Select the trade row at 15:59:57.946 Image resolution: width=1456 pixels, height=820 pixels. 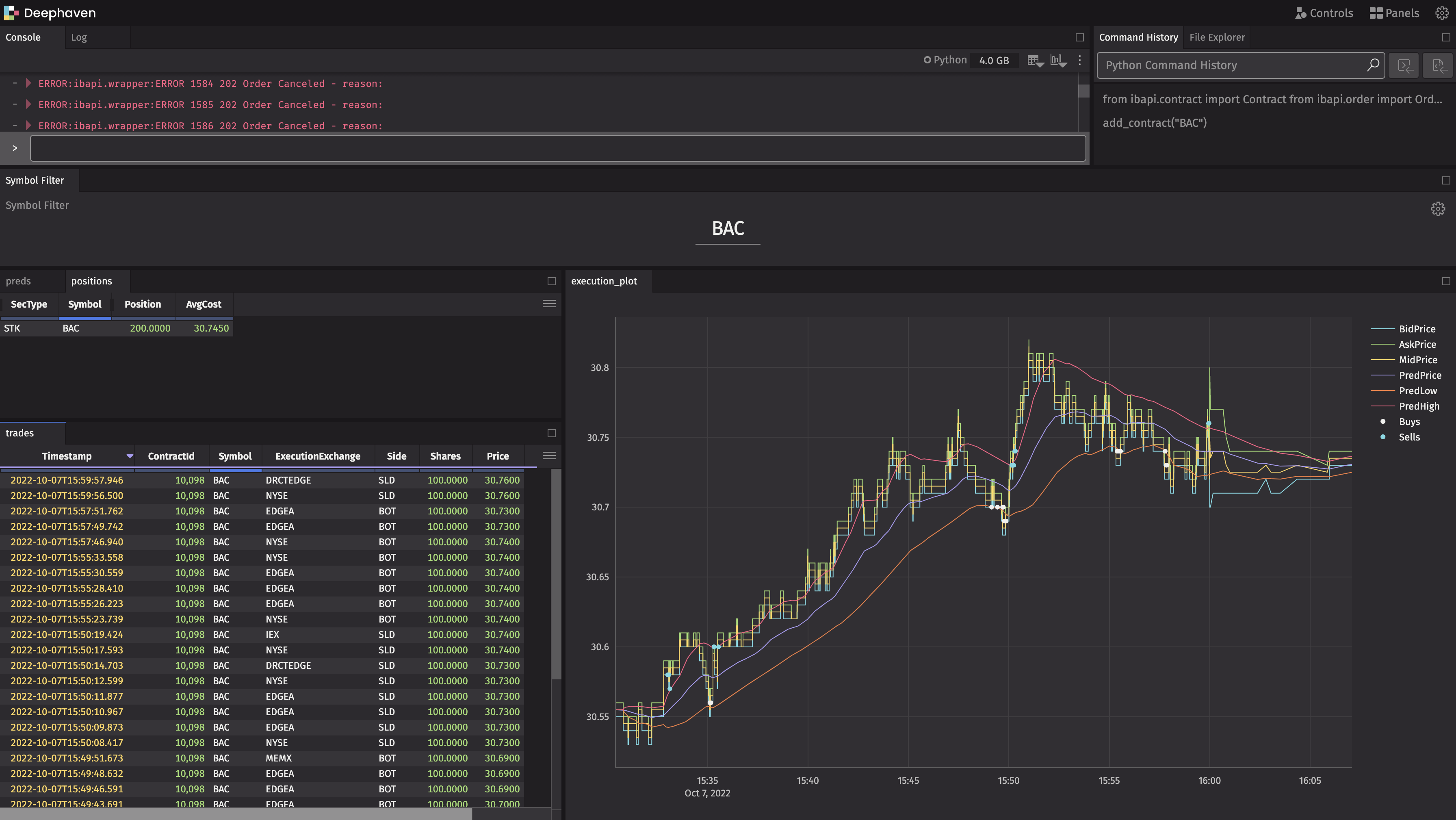262,480
